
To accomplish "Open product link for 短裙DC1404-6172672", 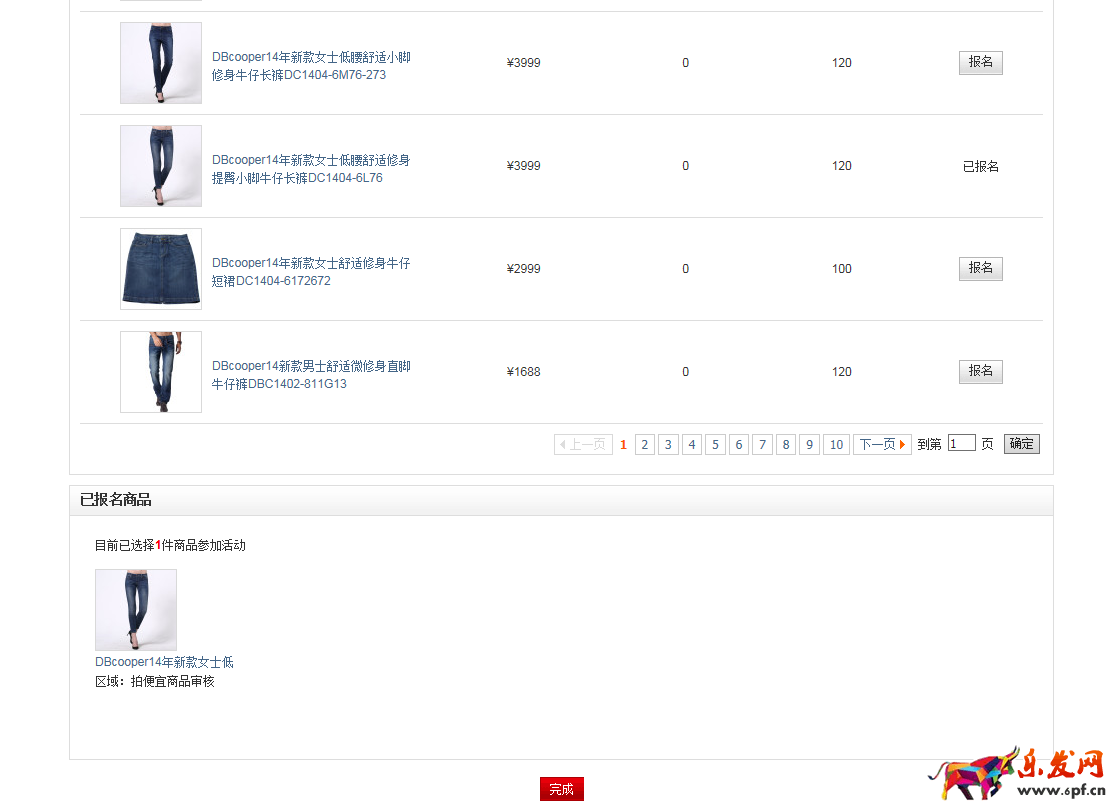I will click(311, 272).
